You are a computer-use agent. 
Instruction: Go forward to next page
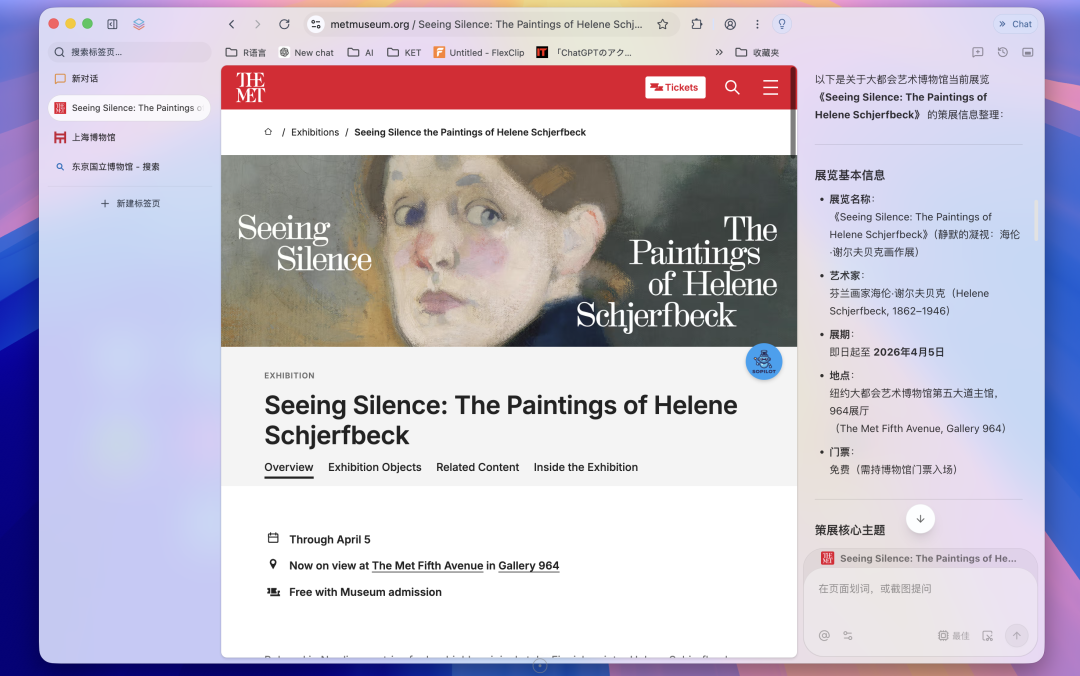pos(258,24)
